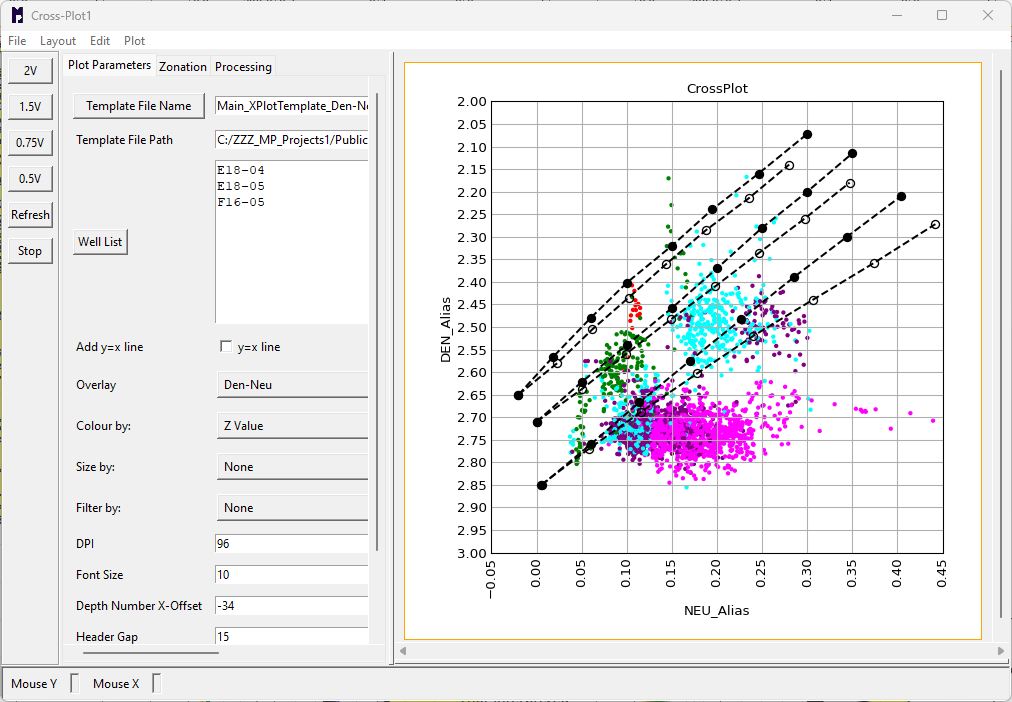
Task: Click the Header Gap input field
Action: [x=292, y=636]
